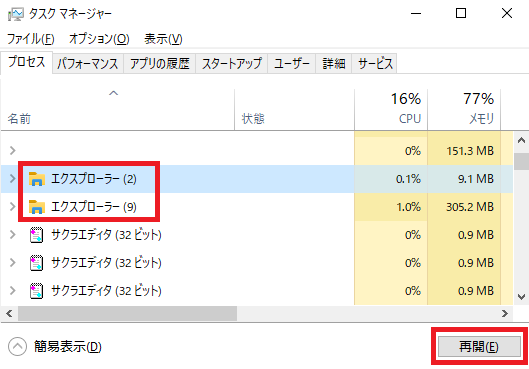529x369 pixels.
Task: Open the 表示(V) menu
Action: point(163,39)
